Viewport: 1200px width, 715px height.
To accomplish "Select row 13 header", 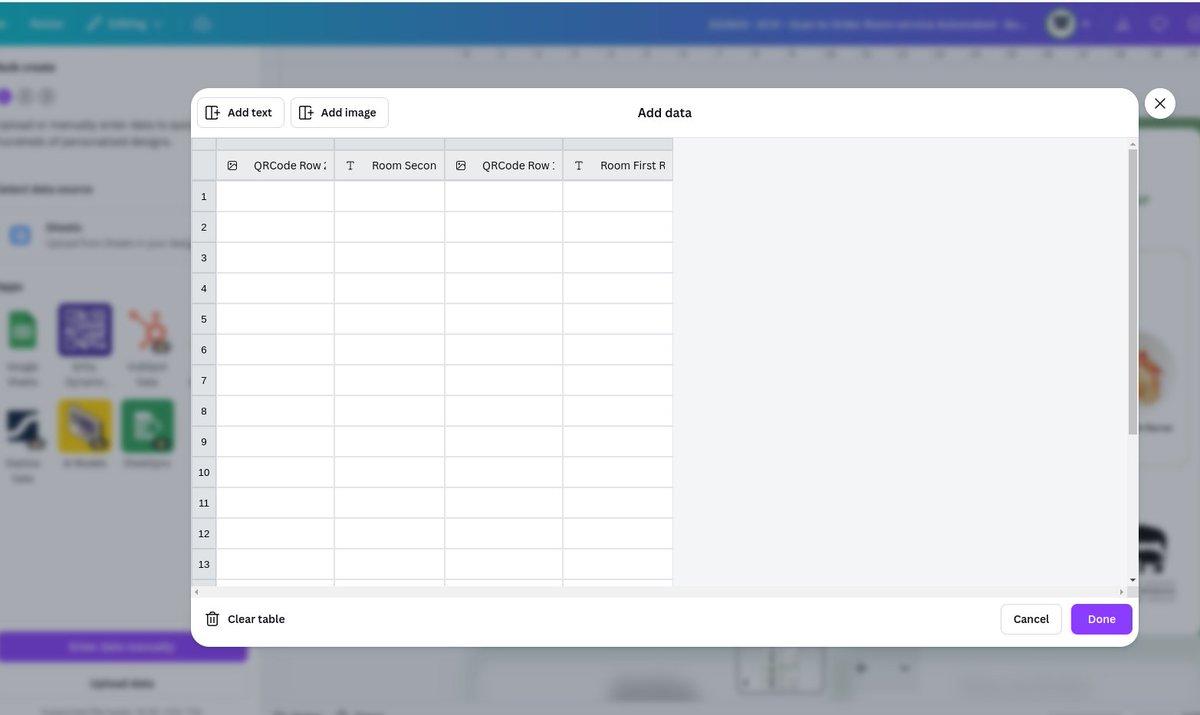I will click(x=204, y=564).
